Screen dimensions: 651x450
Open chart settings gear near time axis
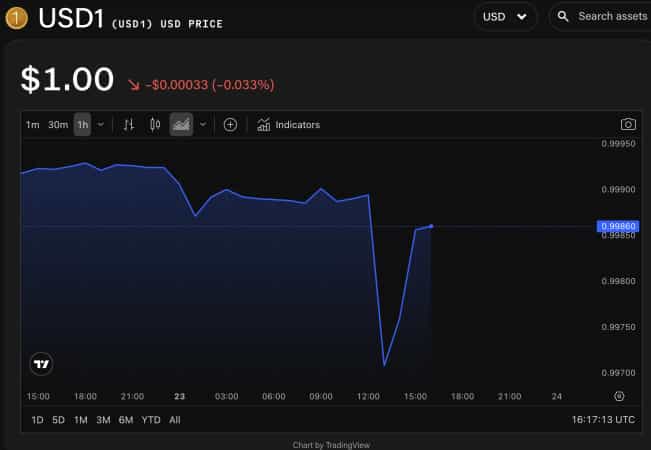pyautogui.click(x=619, y=396)
